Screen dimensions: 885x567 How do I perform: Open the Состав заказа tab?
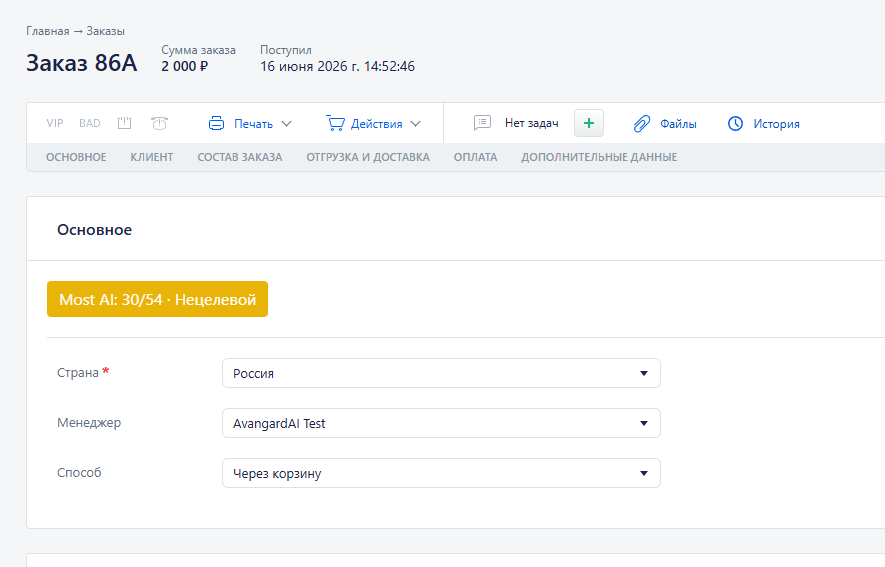(240, 157)
